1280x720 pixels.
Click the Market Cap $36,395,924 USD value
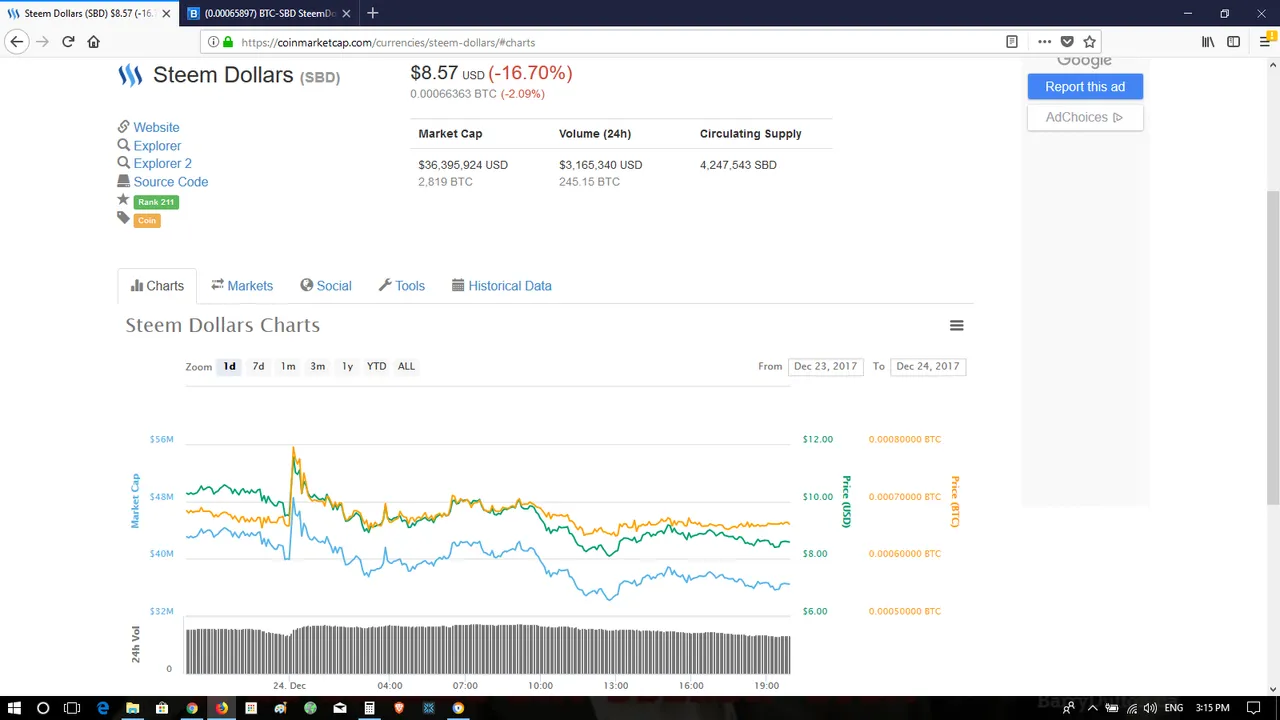pos(463,165)
